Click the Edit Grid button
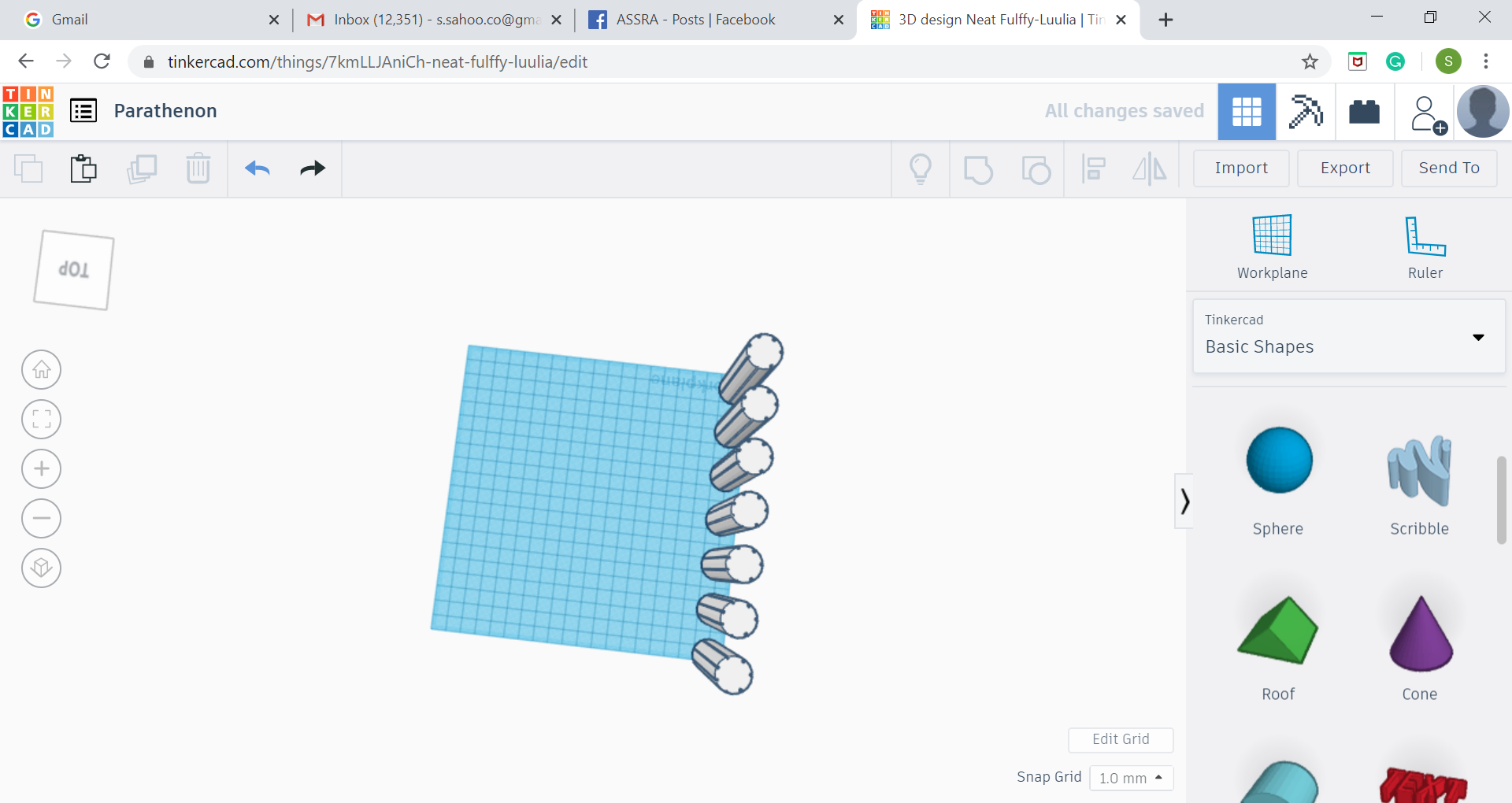The height and width of the screenshot is (803, 1512). (1121, 739)
